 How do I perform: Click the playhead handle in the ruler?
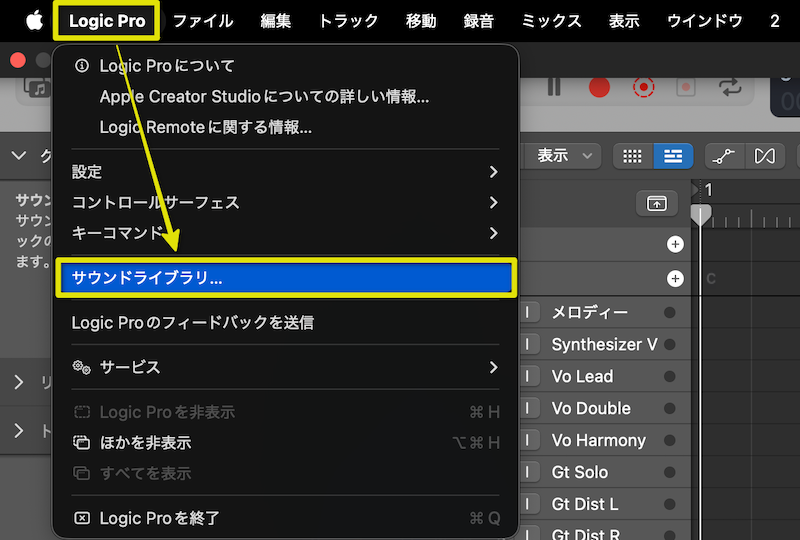[701, 214]
